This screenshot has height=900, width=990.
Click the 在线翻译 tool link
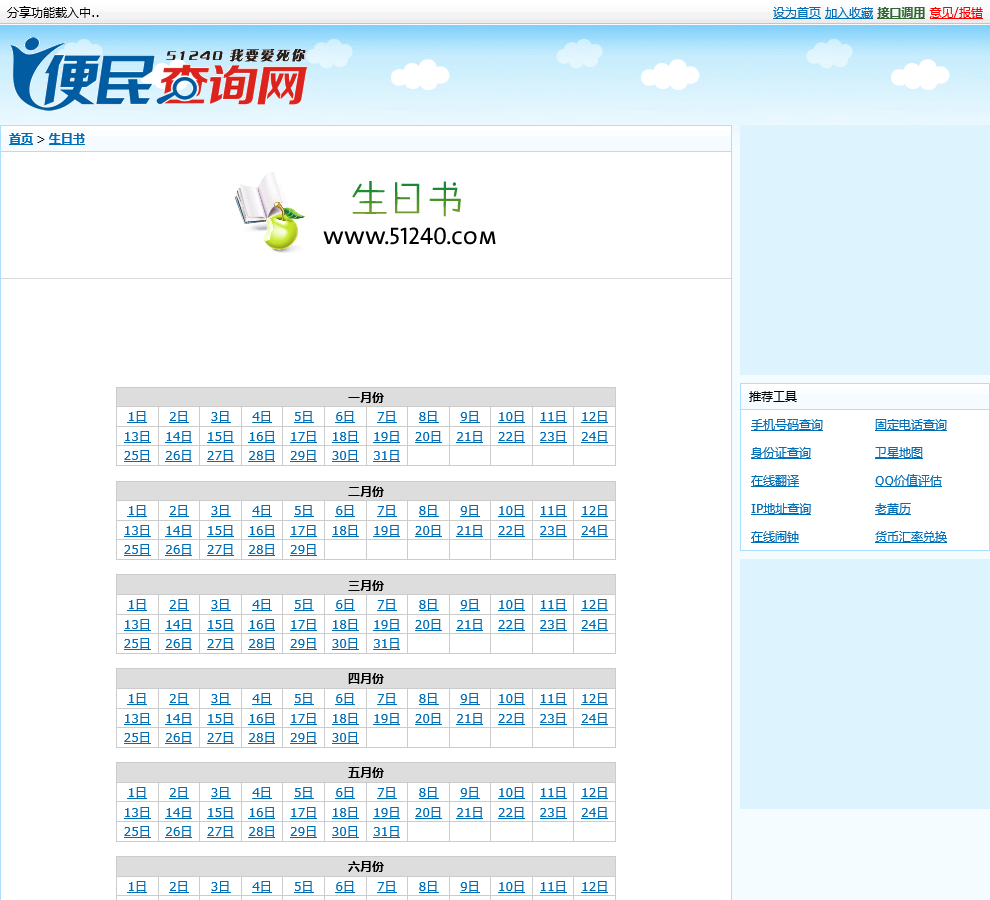(x=775, y=481)
